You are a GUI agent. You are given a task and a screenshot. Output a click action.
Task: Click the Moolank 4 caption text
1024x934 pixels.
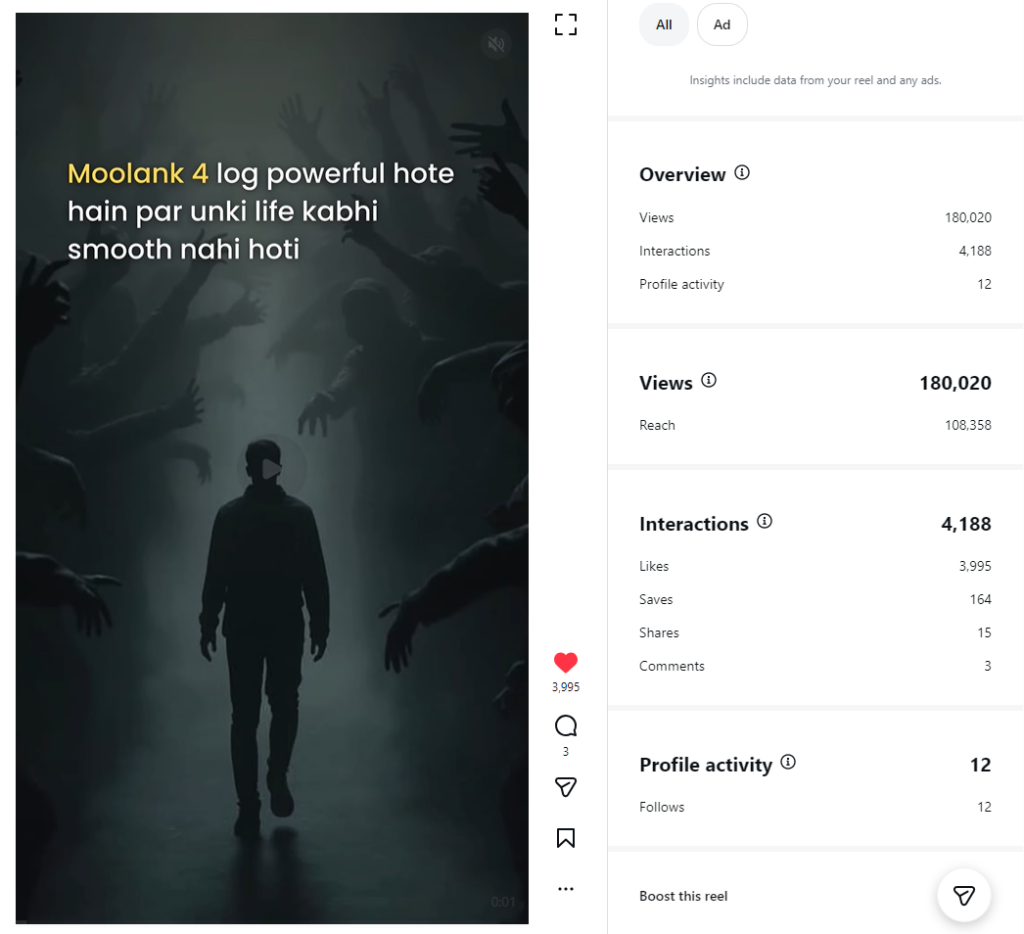click(x=260, y=211)
